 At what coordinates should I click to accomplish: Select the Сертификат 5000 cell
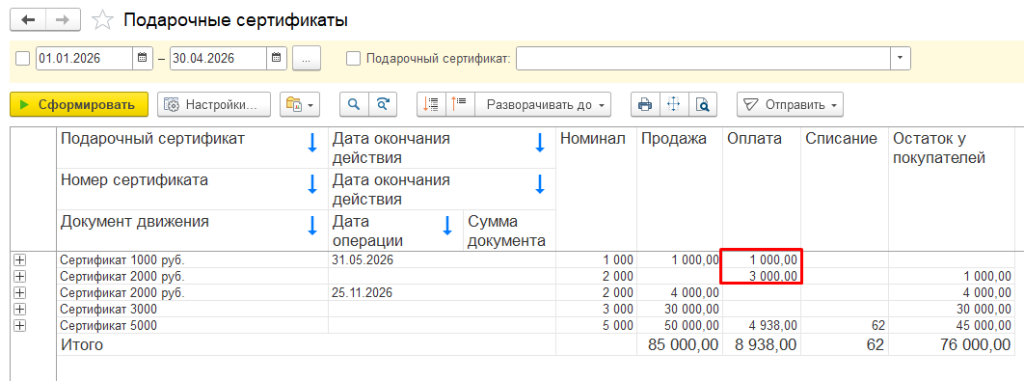[x=193, y=325]
